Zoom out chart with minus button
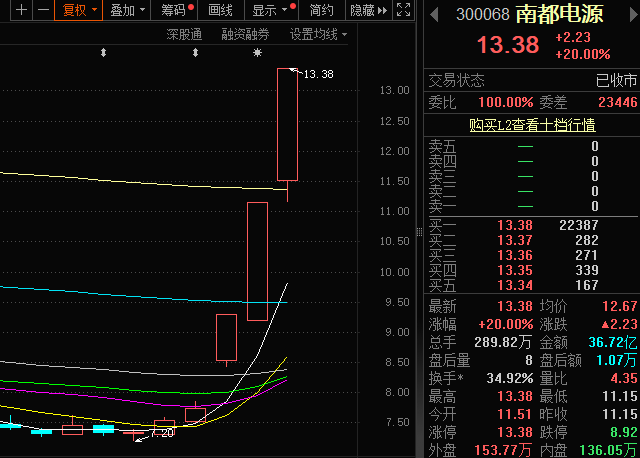The width and height of the screenshot is (640, 458). click(x=43, y=10)
